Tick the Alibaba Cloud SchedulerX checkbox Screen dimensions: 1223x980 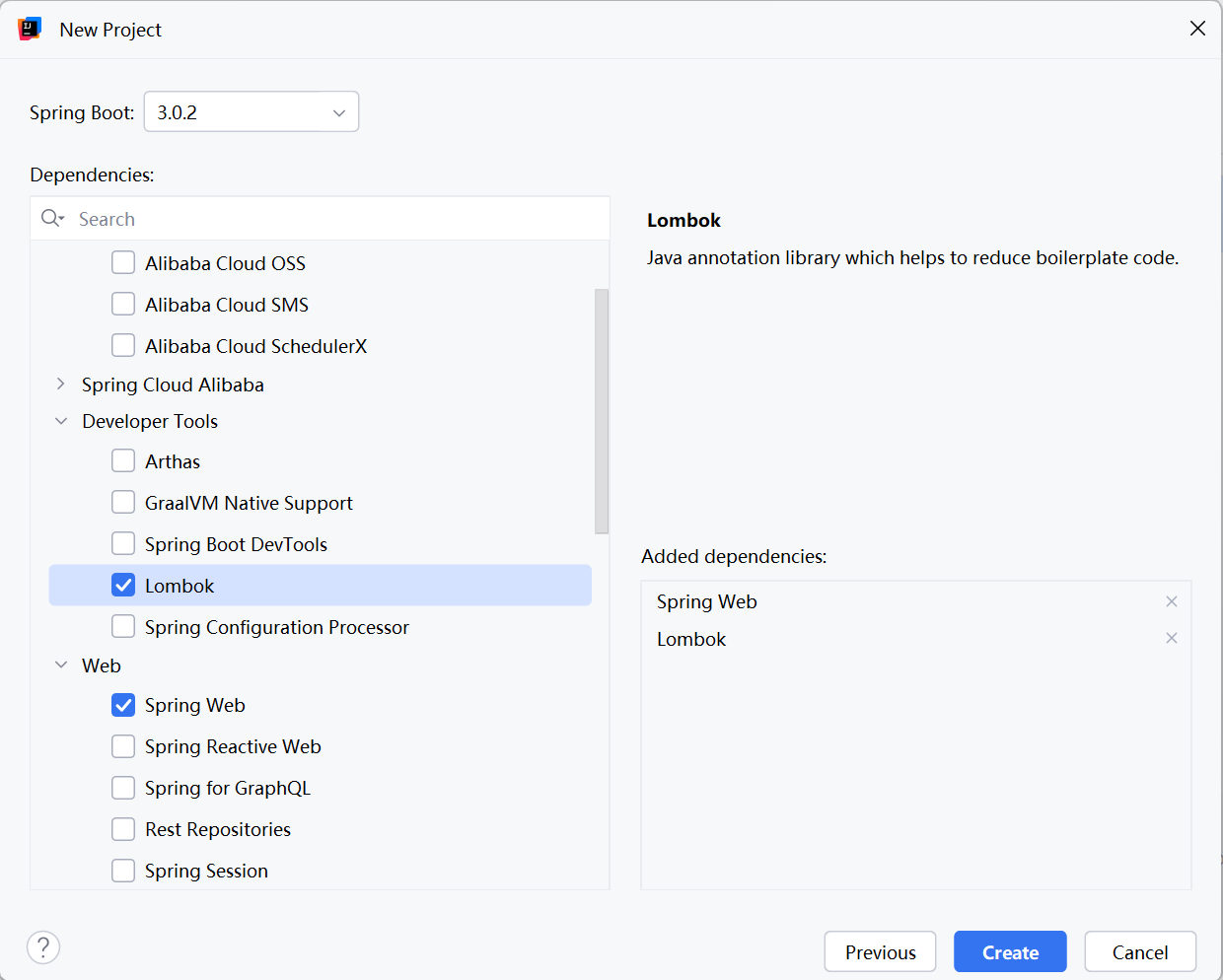tap(123, 345)
